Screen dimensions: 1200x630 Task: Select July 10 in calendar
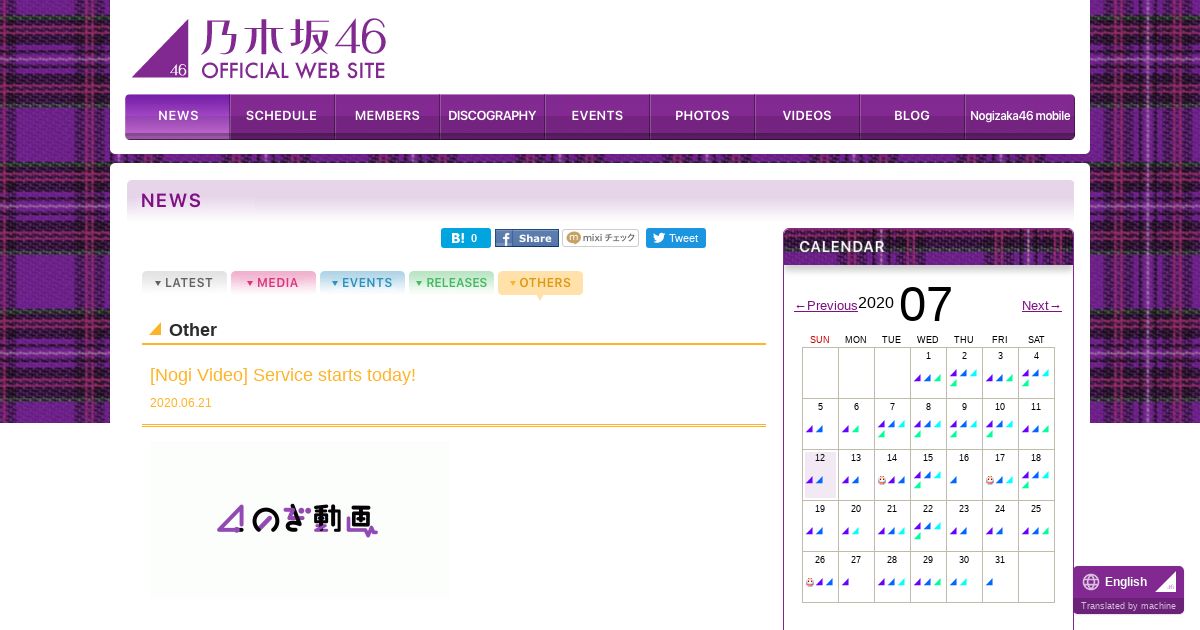(1000, 424)
